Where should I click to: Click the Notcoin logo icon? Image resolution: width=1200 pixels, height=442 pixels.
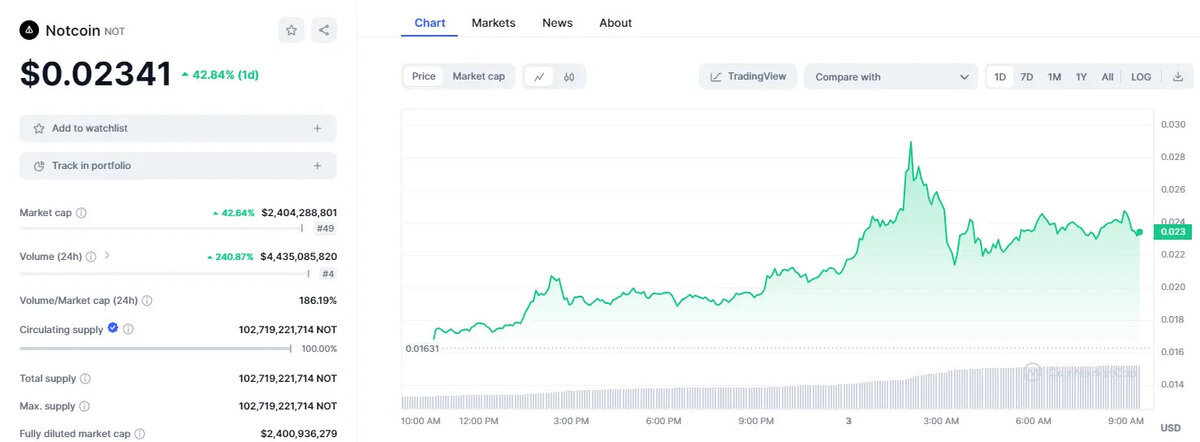point(29,30)
